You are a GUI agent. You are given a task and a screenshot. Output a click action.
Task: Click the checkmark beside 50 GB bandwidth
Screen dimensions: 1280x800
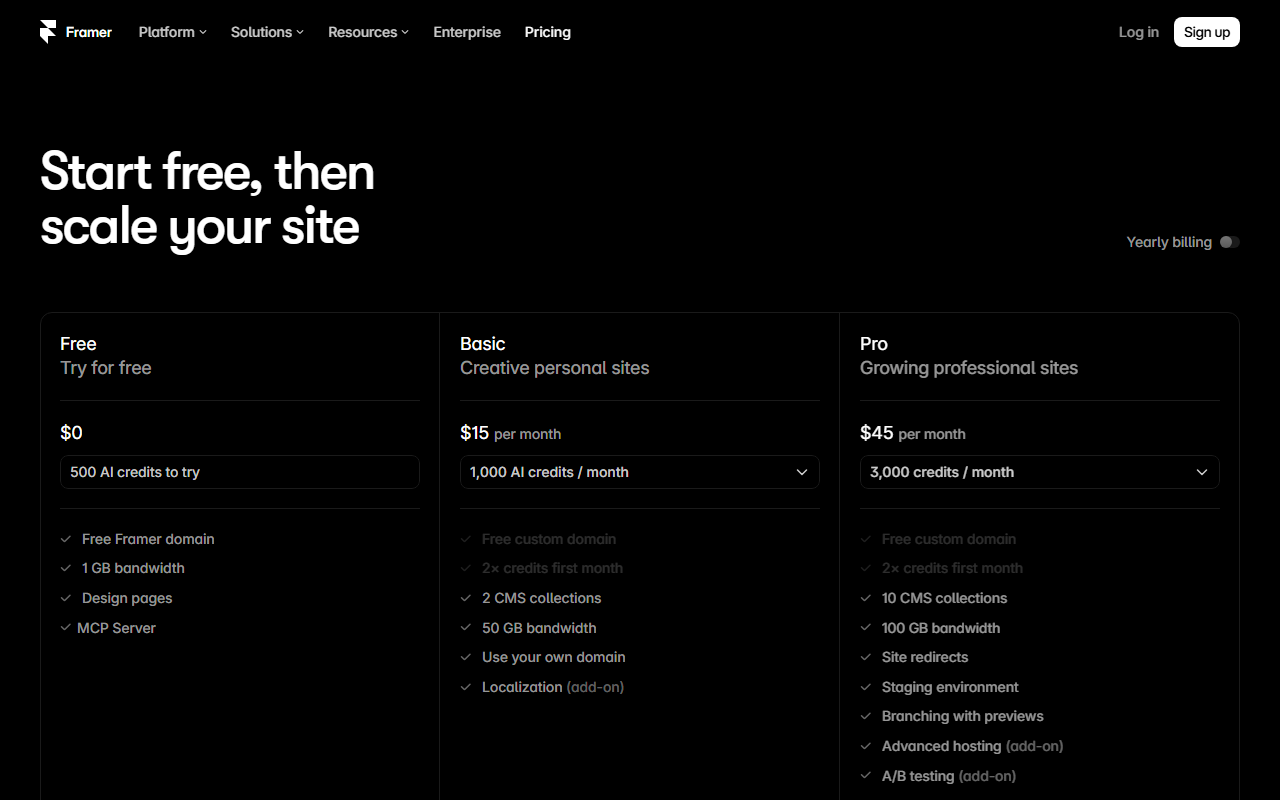[466, 628]
